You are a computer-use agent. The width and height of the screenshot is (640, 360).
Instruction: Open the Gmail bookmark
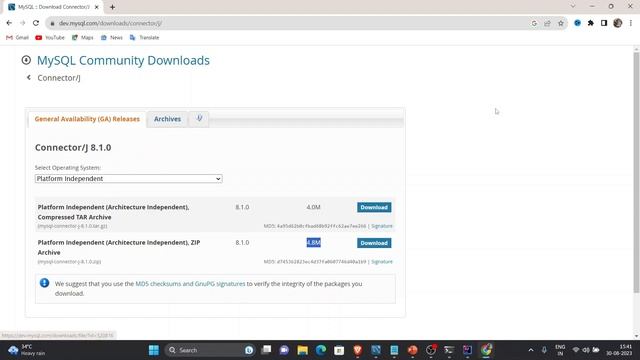pos(18,38)
